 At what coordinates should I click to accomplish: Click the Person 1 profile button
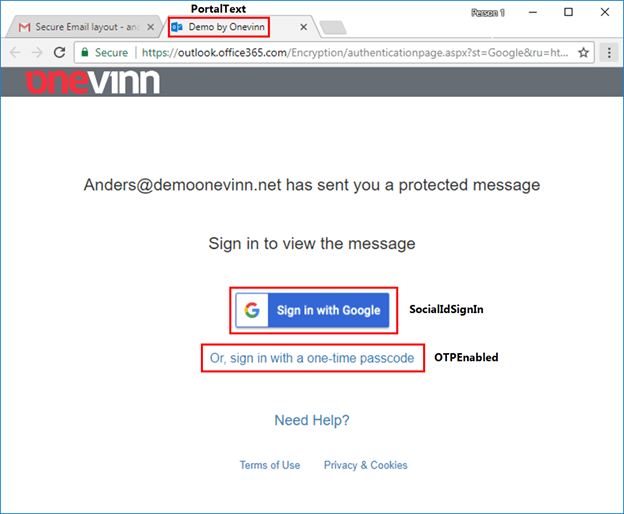point(488,12)
